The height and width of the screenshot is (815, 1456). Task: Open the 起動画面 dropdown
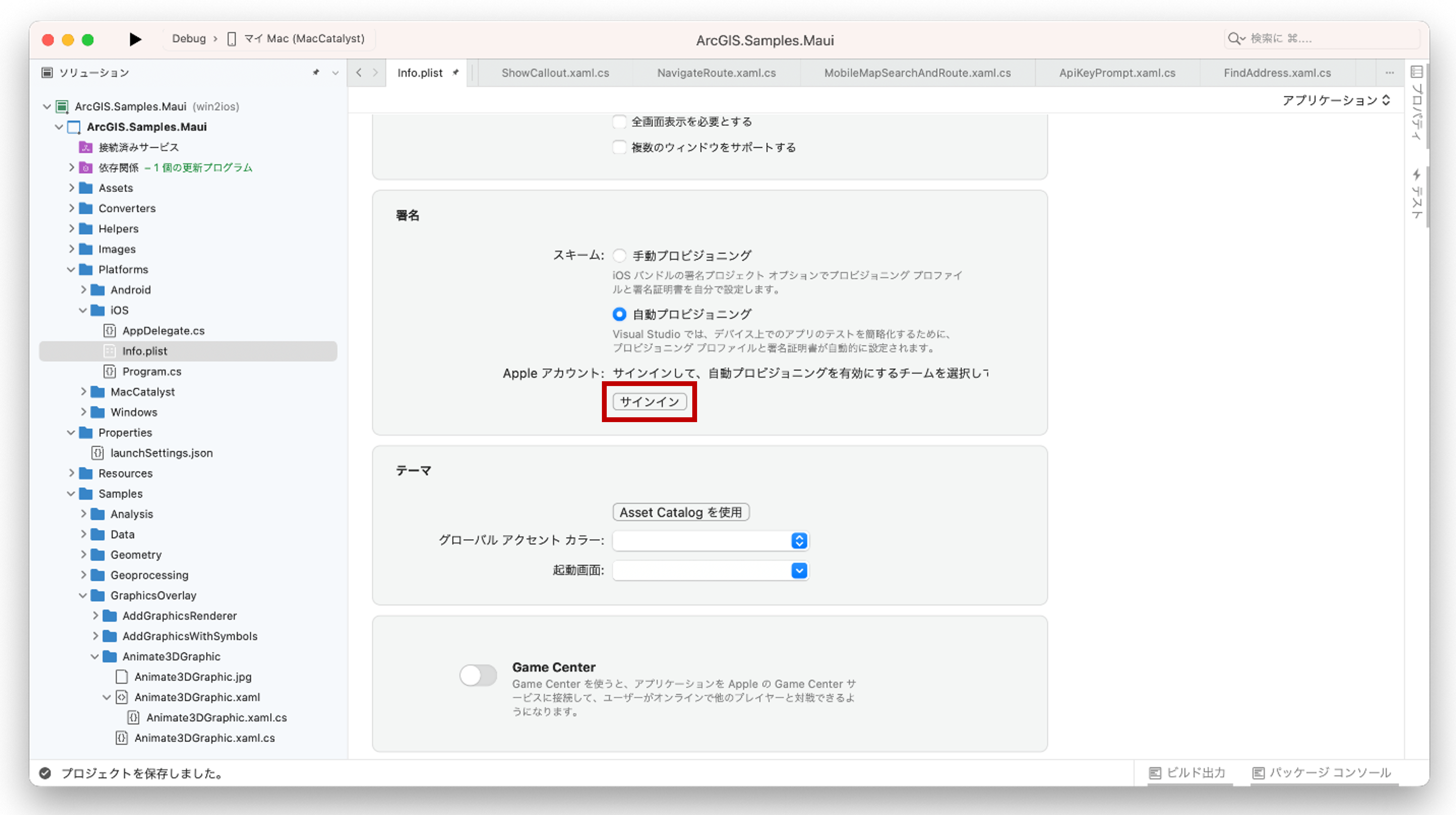pyautogui.click(x=710, y=570)
